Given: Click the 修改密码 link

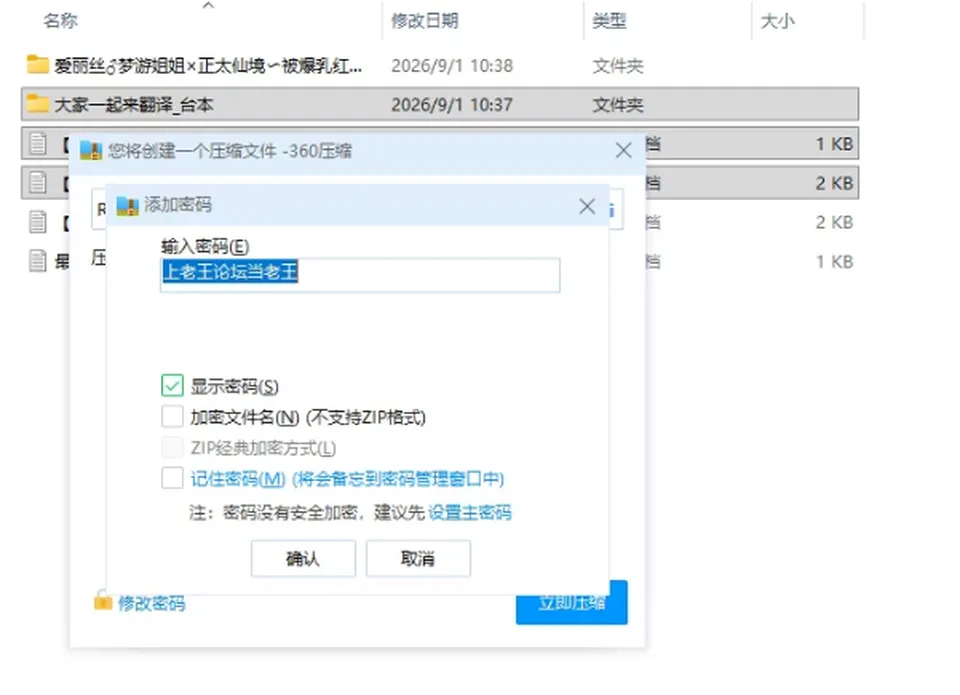Looking at the screenshot, I should tap(151, 604).
